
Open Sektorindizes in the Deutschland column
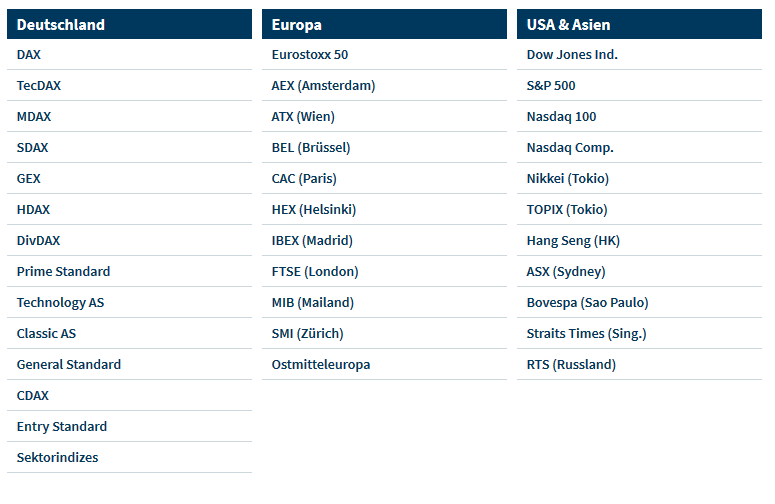pos(57,458)
